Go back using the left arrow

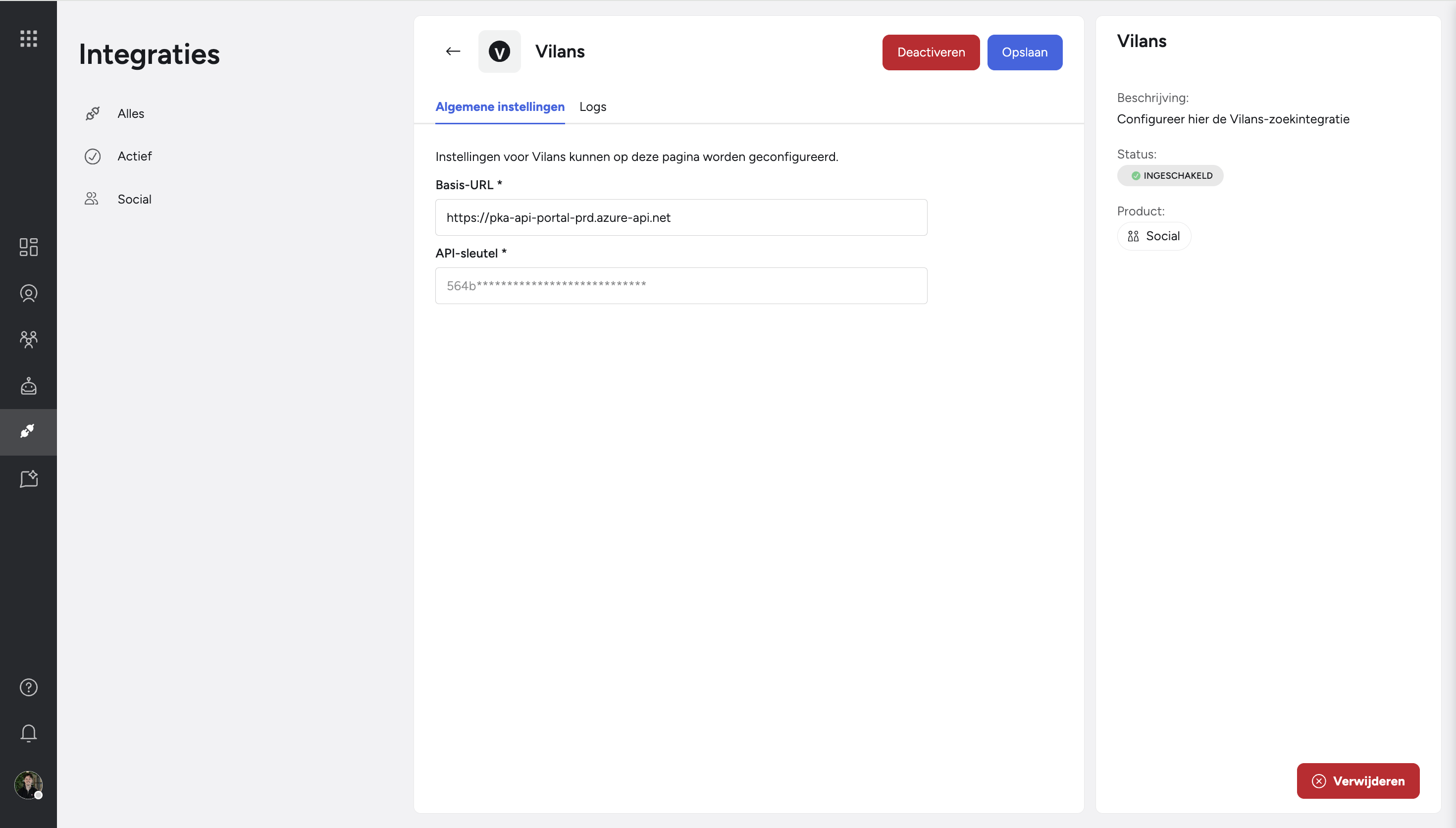pos(453,52)
